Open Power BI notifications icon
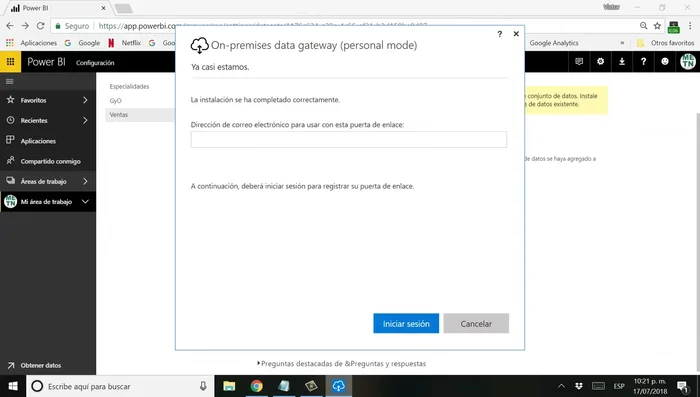The width and height of the screenshot is (700, 397). 579,62
